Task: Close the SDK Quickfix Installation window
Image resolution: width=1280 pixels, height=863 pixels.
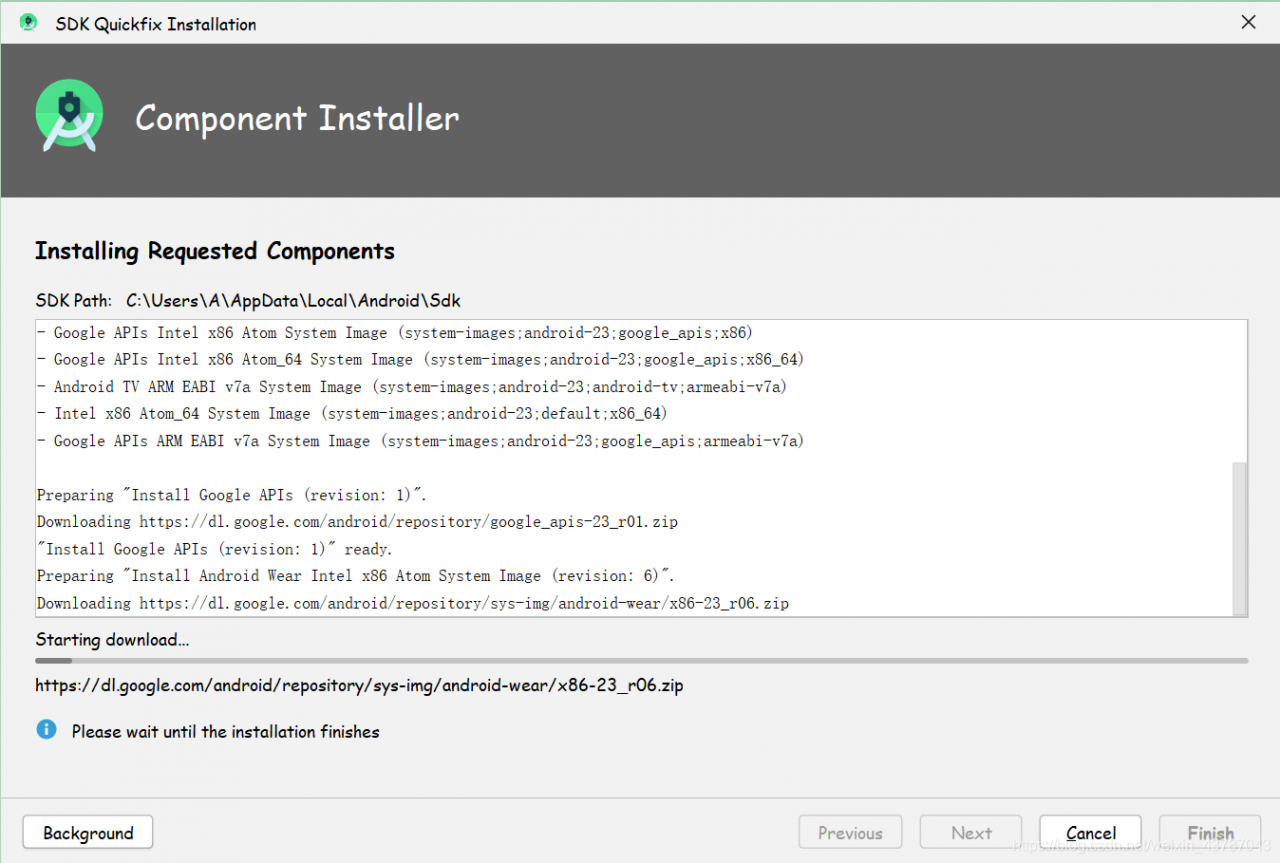Action: coord(1248,23)
